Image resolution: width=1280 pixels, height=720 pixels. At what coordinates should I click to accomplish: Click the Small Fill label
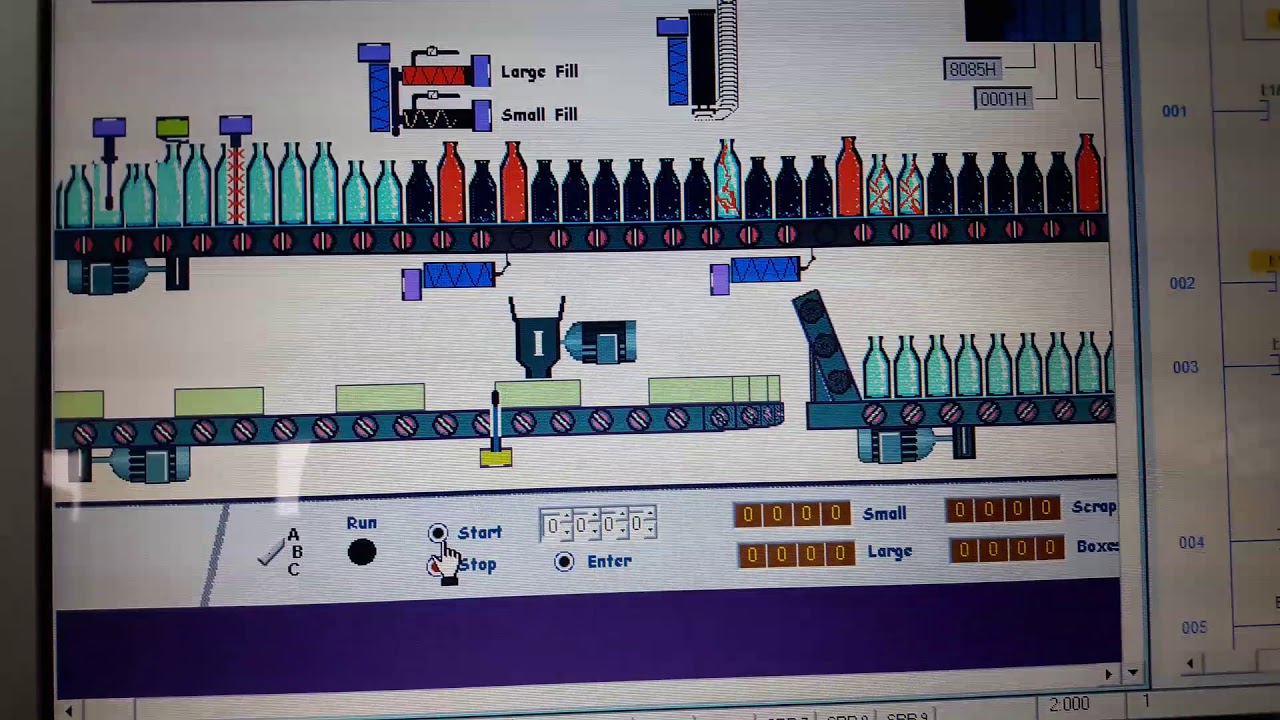pyautogui.click(x=539, y=115)
